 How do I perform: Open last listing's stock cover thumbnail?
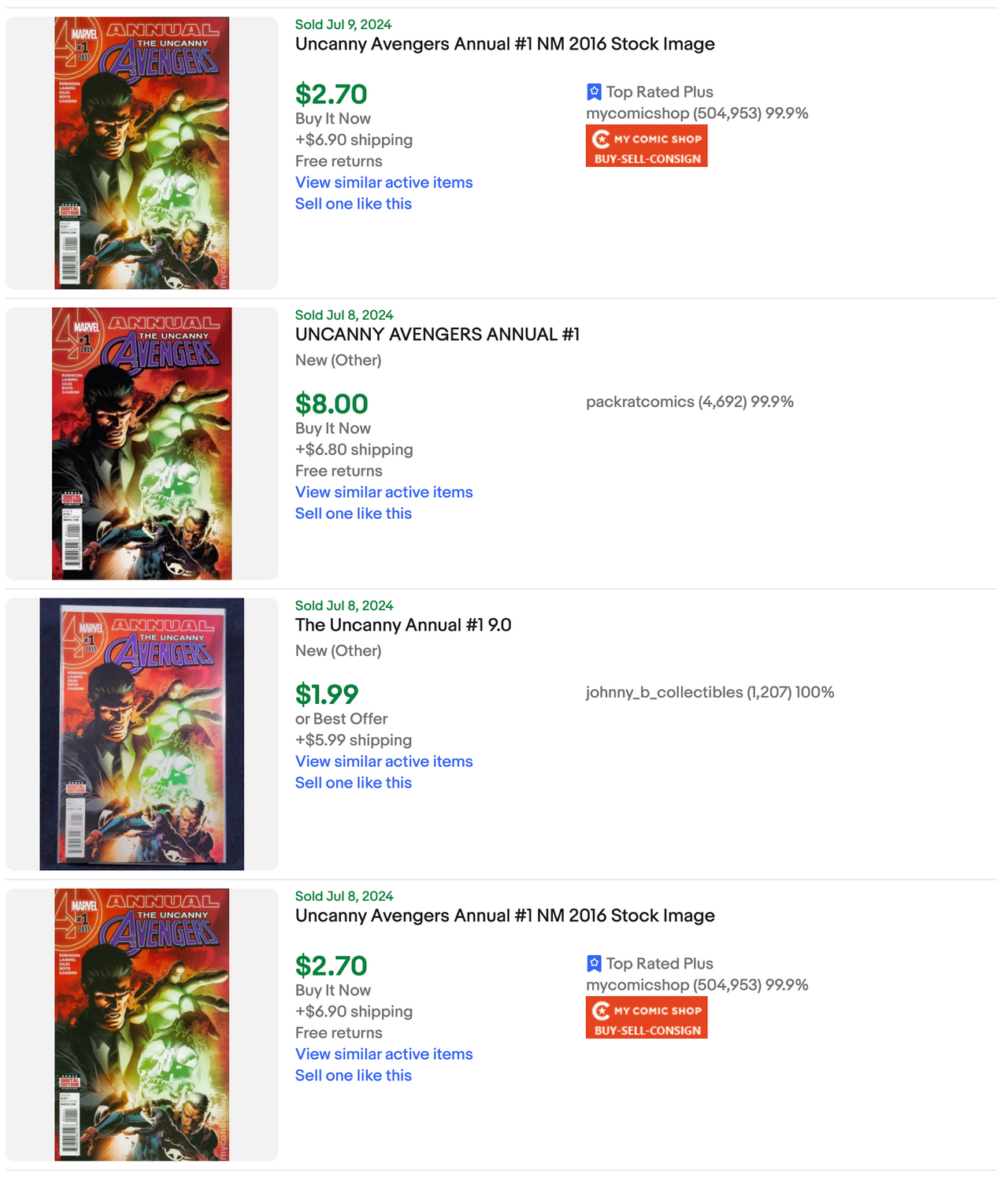(x=142, y=1024)
